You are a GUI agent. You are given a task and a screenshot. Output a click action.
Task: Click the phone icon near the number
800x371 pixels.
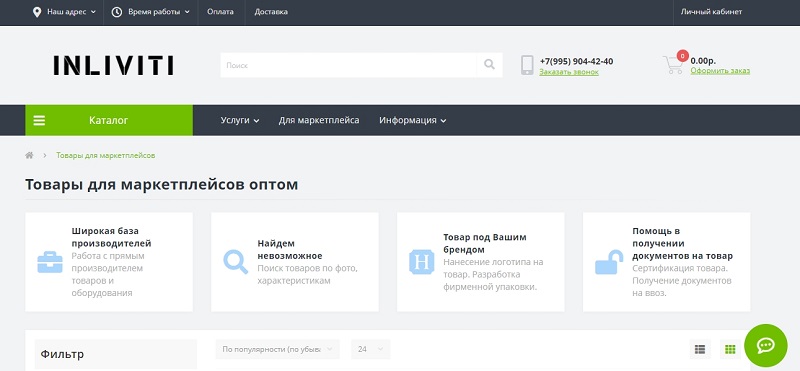click(x=527, y=65)
